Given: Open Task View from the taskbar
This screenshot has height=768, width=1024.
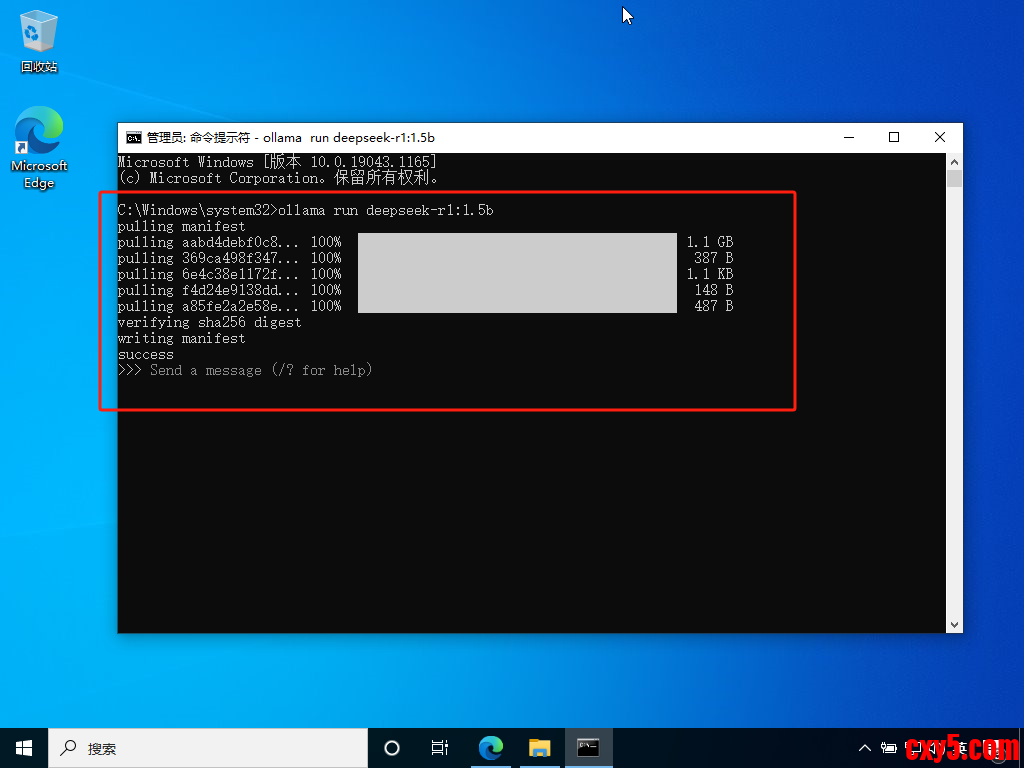Looking at the screenshot, I should point(439,747).
